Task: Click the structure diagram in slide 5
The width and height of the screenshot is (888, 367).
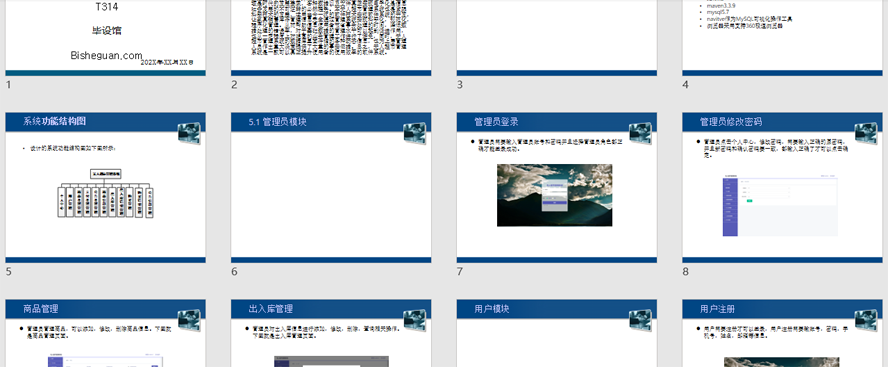Action: (x=105, y=193)
